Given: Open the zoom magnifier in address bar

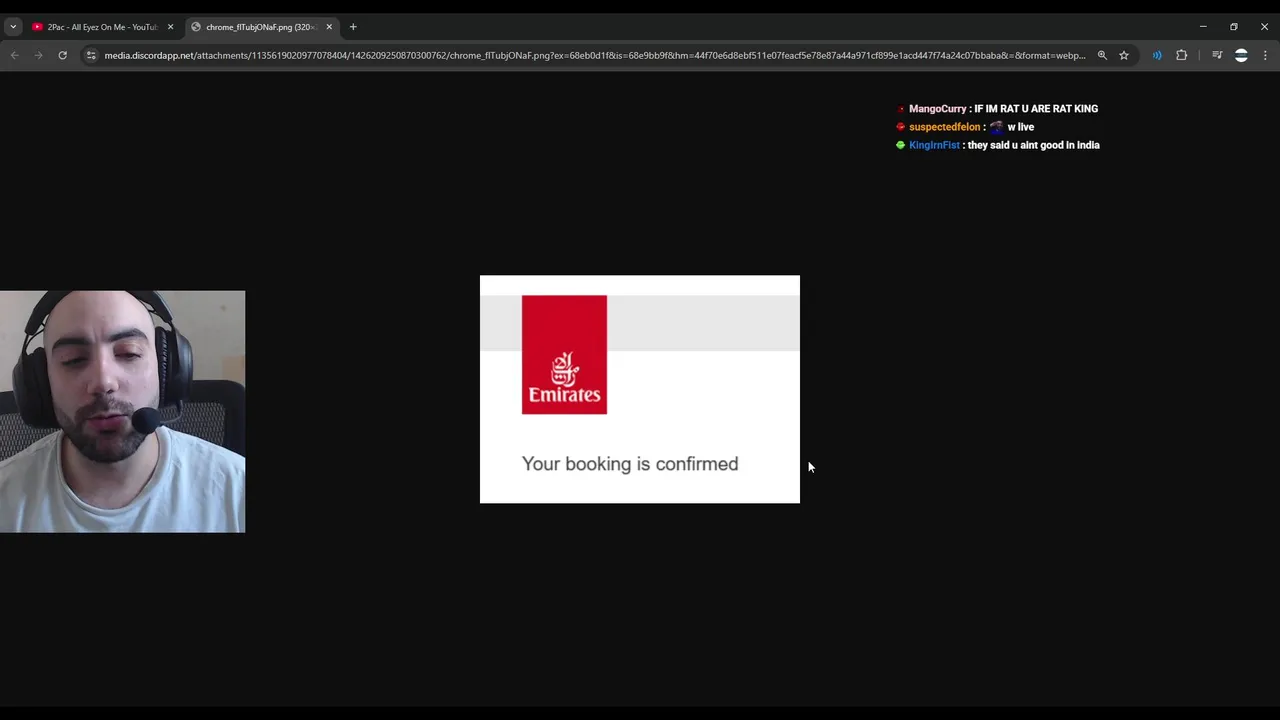Looking at the screenshot, I should tap(1102, 55).
